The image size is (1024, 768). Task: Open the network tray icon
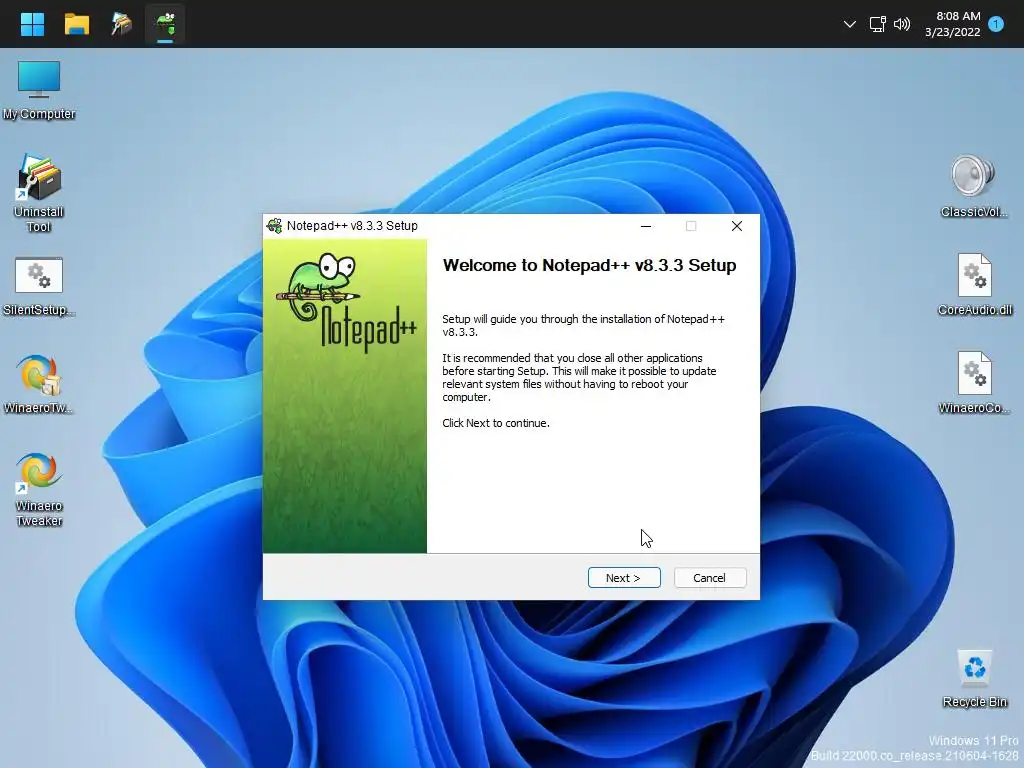tap(877, 24)
